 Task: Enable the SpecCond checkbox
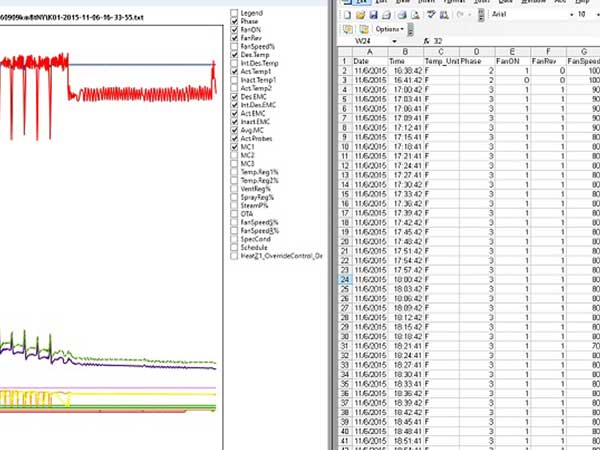point(234,239)
